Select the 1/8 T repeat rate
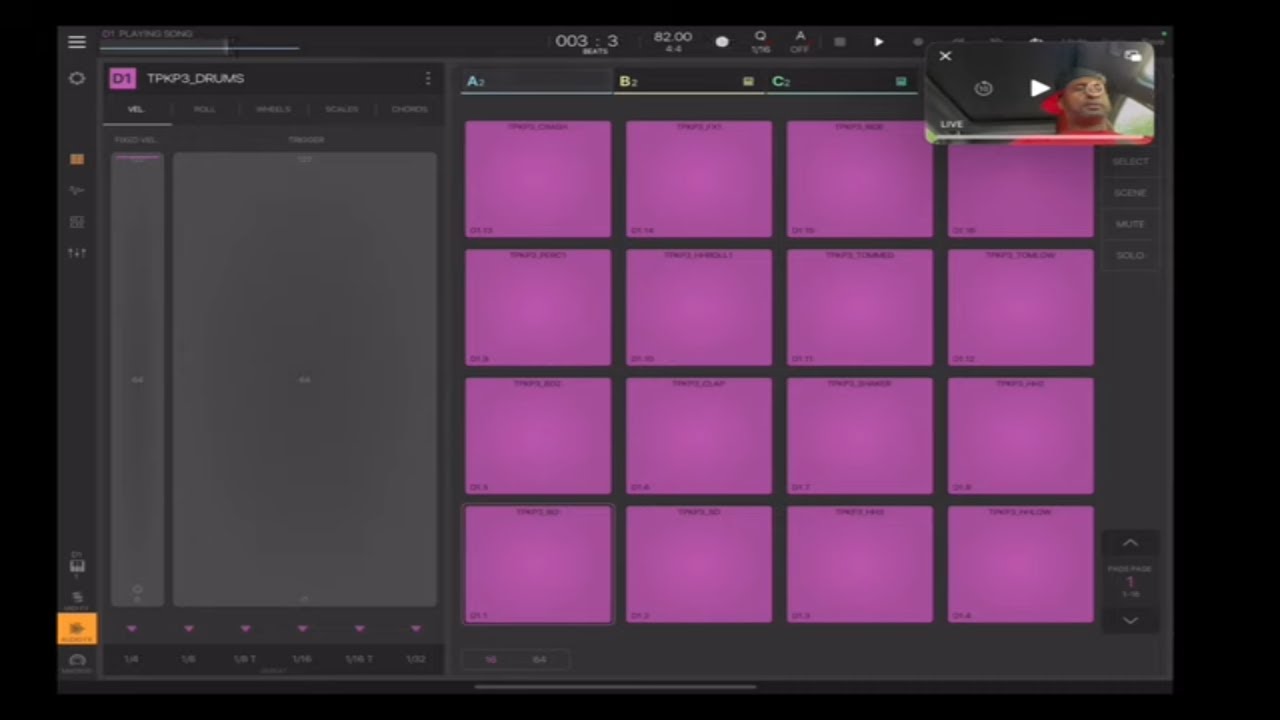1280x720 pixels. tap(245, 659)
